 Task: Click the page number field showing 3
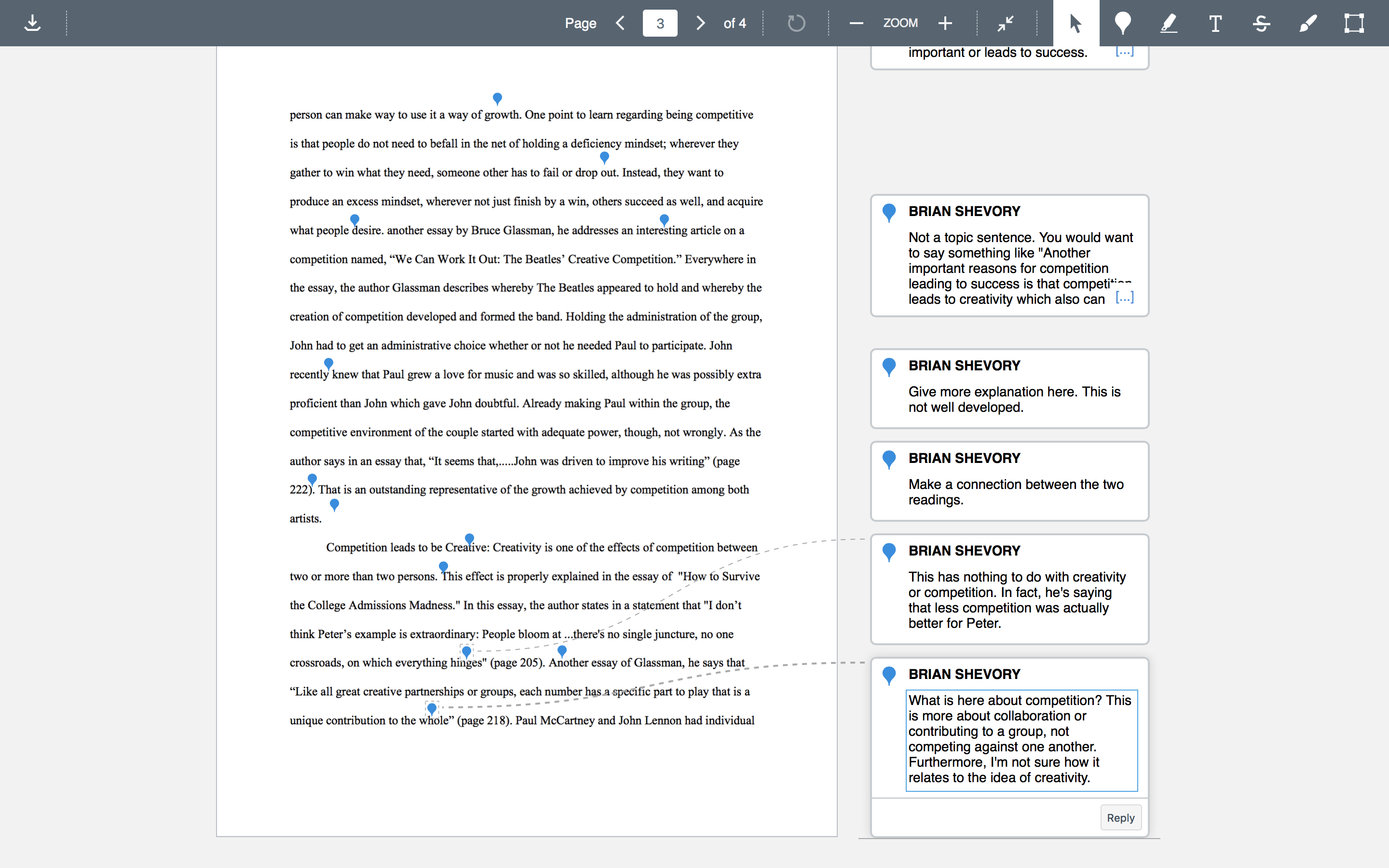660,23
